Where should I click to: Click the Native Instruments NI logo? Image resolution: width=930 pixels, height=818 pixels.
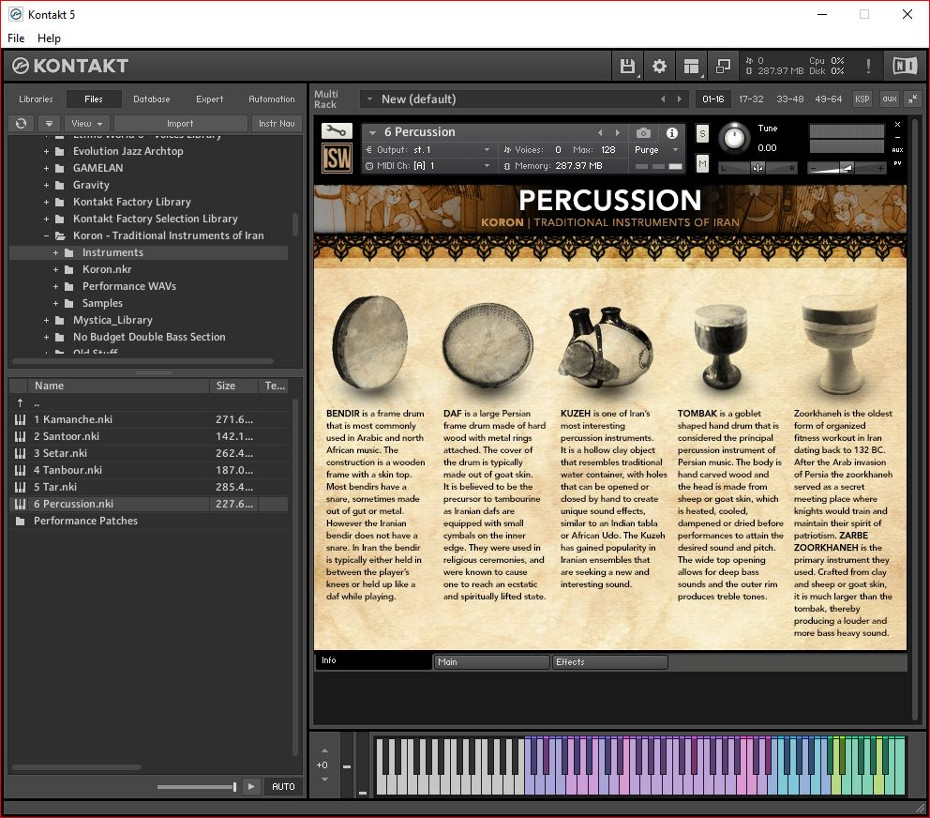905,66
